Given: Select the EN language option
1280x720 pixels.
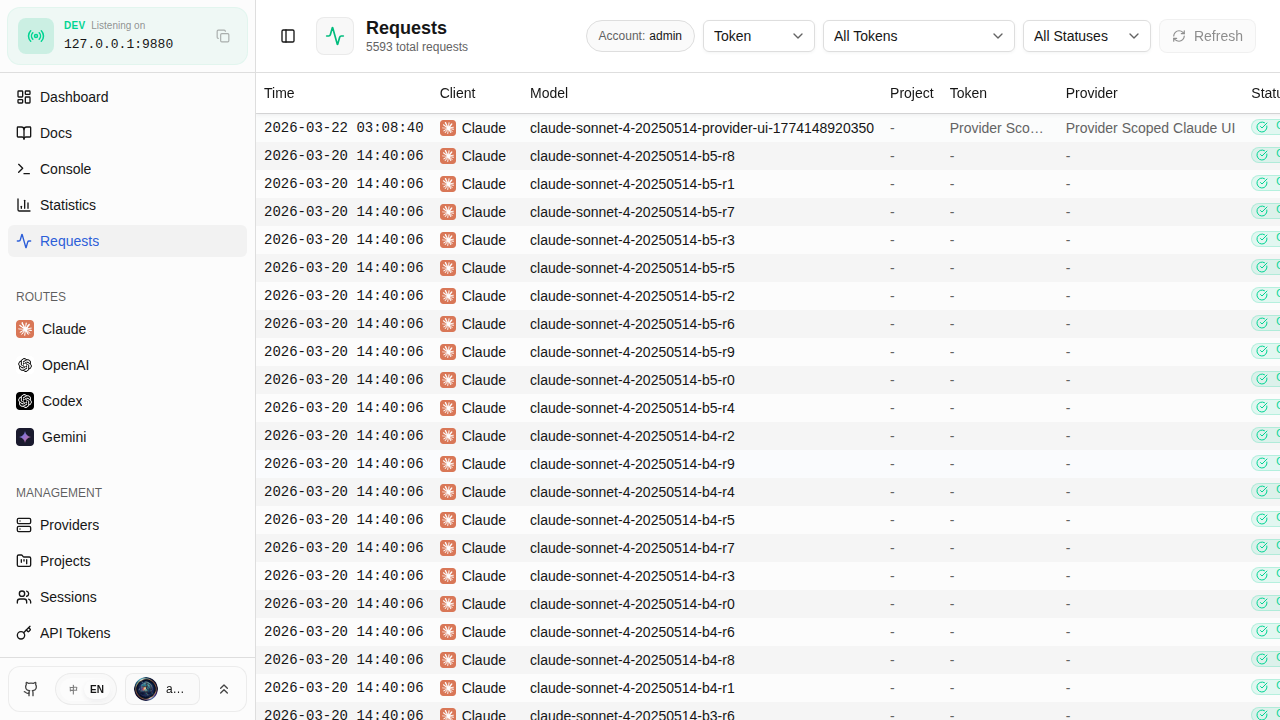Looking at the screenshot, I should tap(97, 689).
